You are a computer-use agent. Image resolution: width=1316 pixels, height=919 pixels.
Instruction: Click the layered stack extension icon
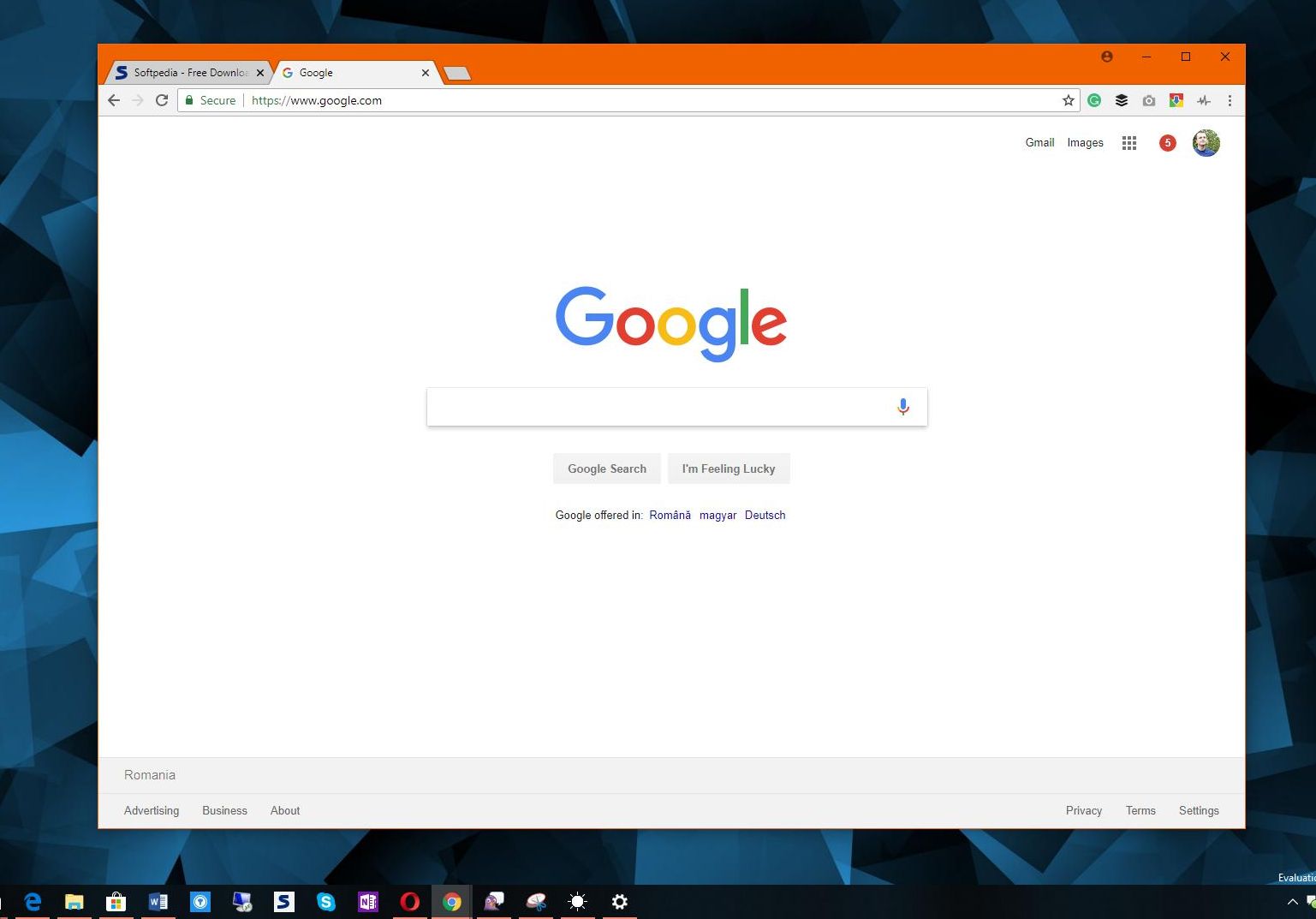coord(1122,100)
